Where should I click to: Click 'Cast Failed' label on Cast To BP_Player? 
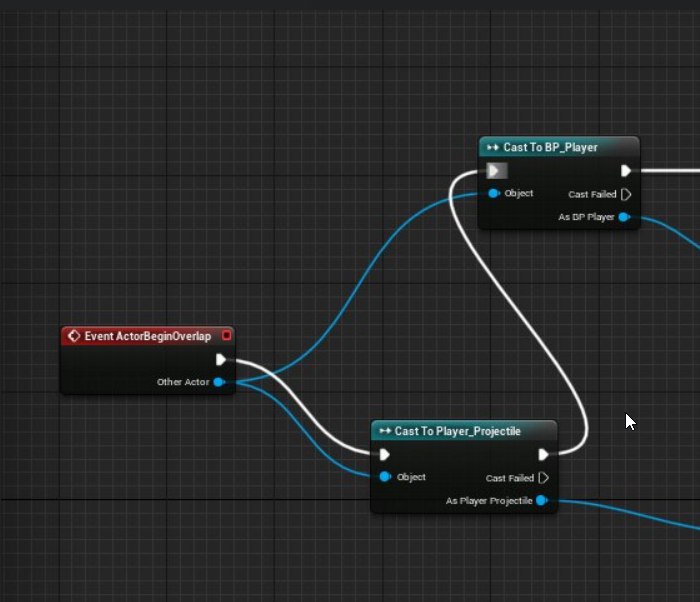coord(592,194)
